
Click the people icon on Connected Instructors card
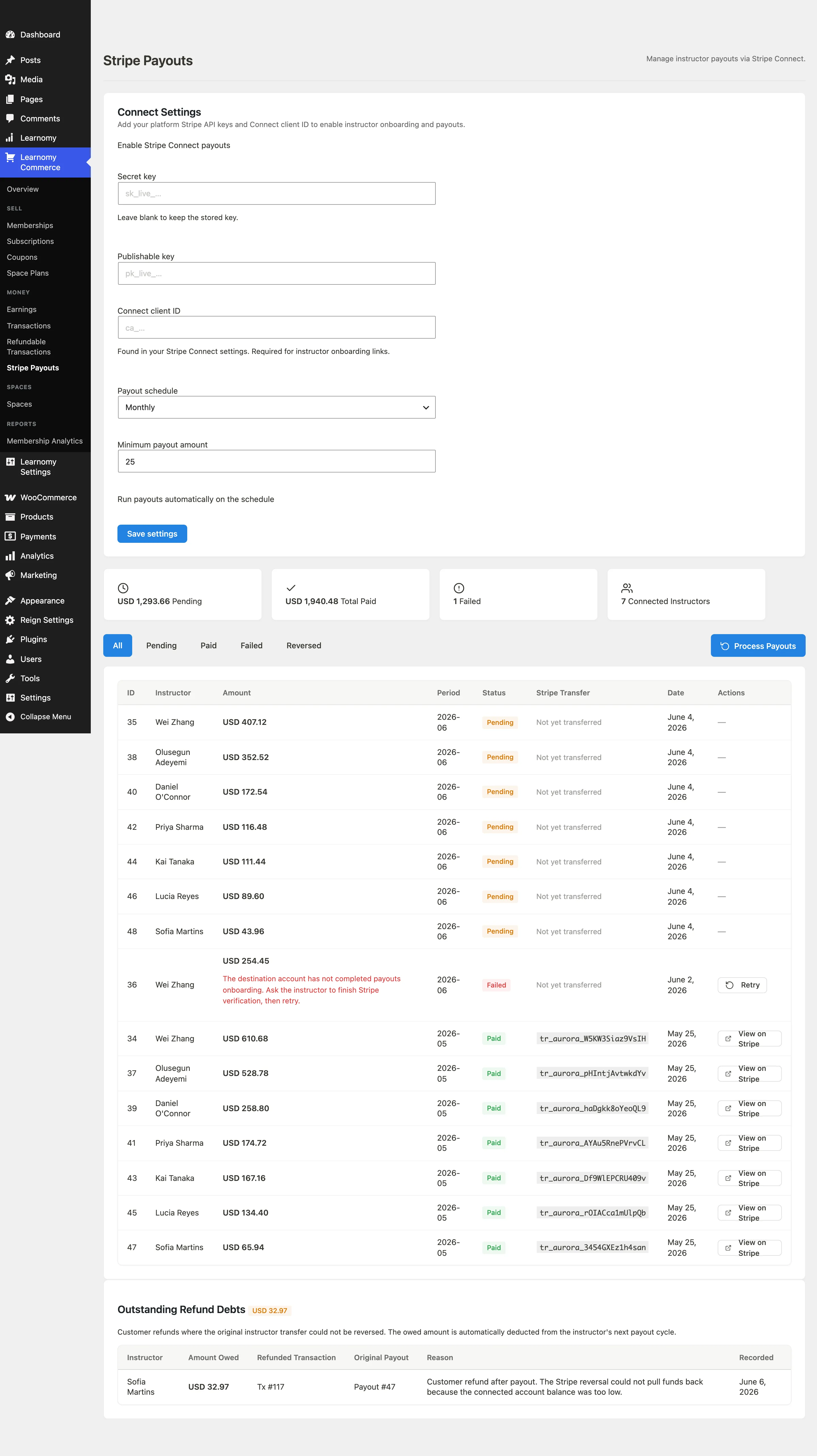(x=626, y=588)
